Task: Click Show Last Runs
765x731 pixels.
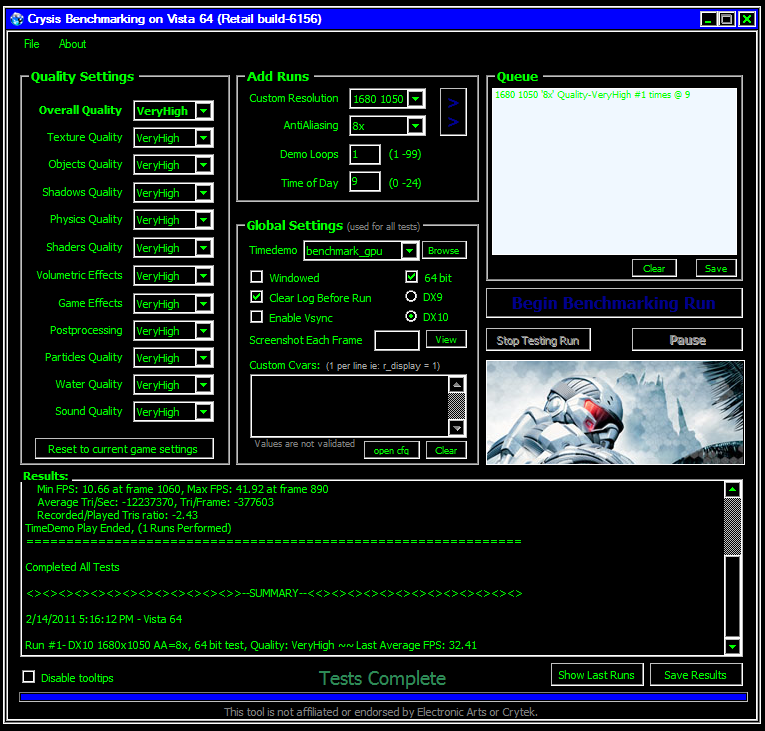Action: pos(597,675)
